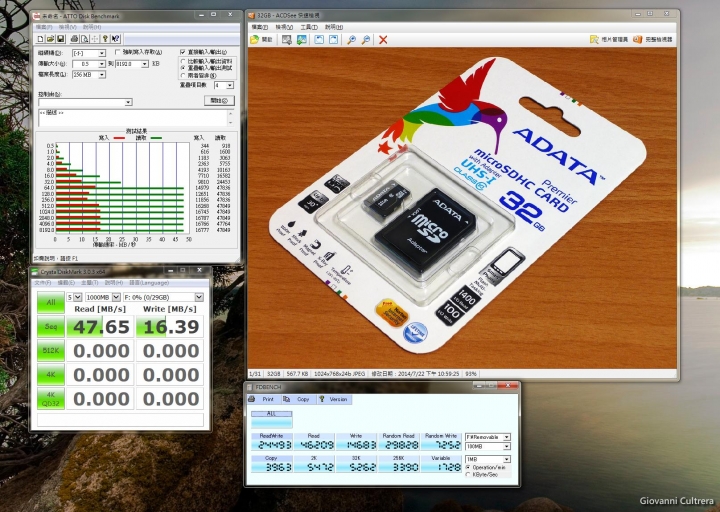This screenshot has height=512, width=720.
Task: Click the green image icon in ACDSee toolbar
Action: click(x=302, y=39)
